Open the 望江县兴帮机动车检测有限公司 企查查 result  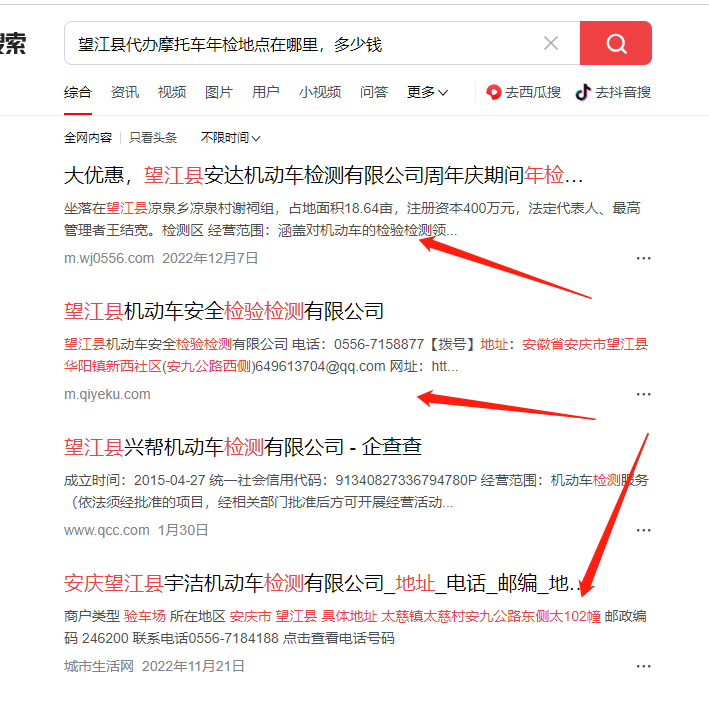pos(243,447)
